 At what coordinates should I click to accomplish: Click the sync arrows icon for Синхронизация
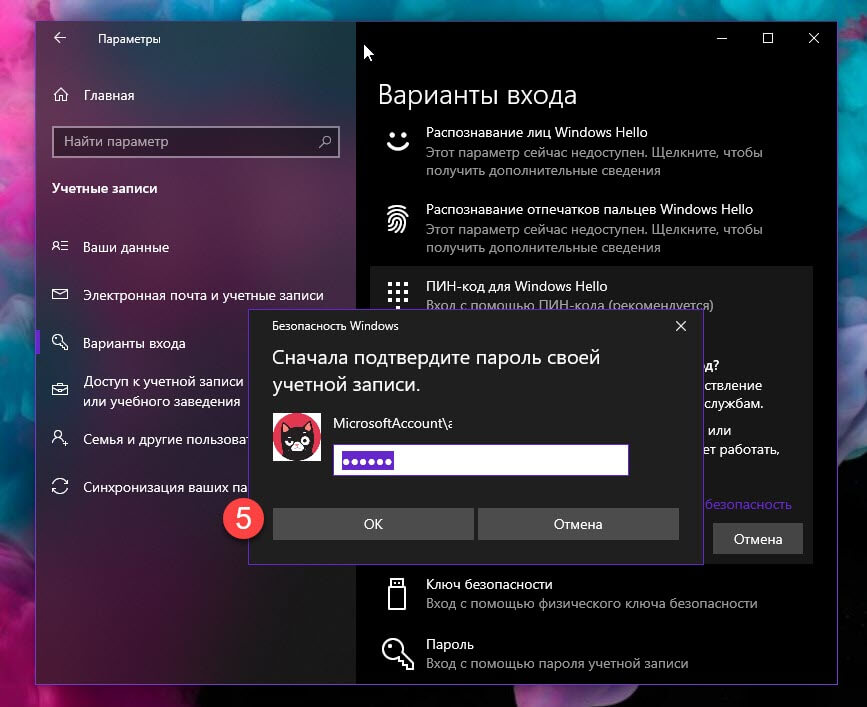(x=60, y=486)
